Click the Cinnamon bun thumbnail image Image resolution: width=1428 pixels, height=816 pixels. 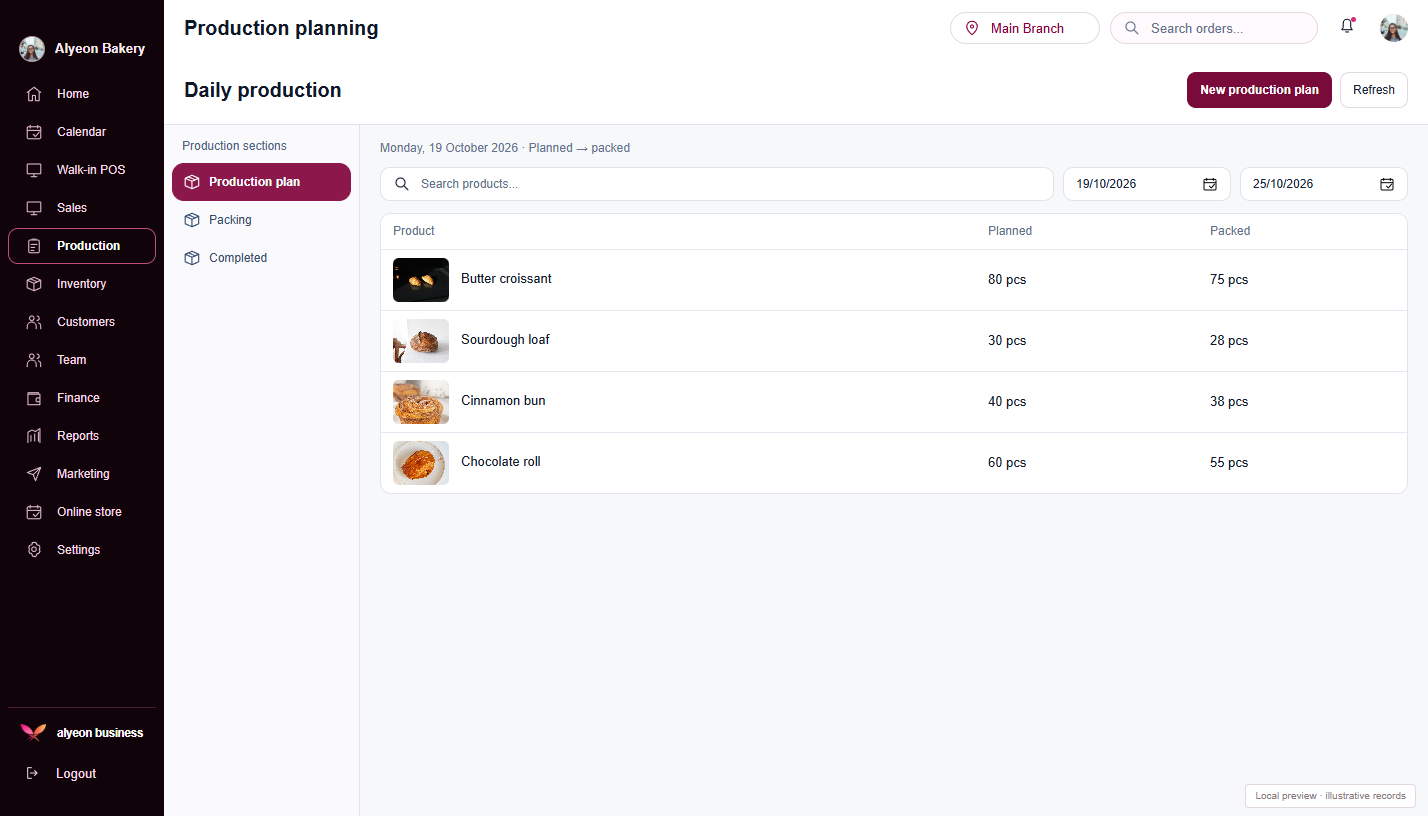click(x=421, y=402)
